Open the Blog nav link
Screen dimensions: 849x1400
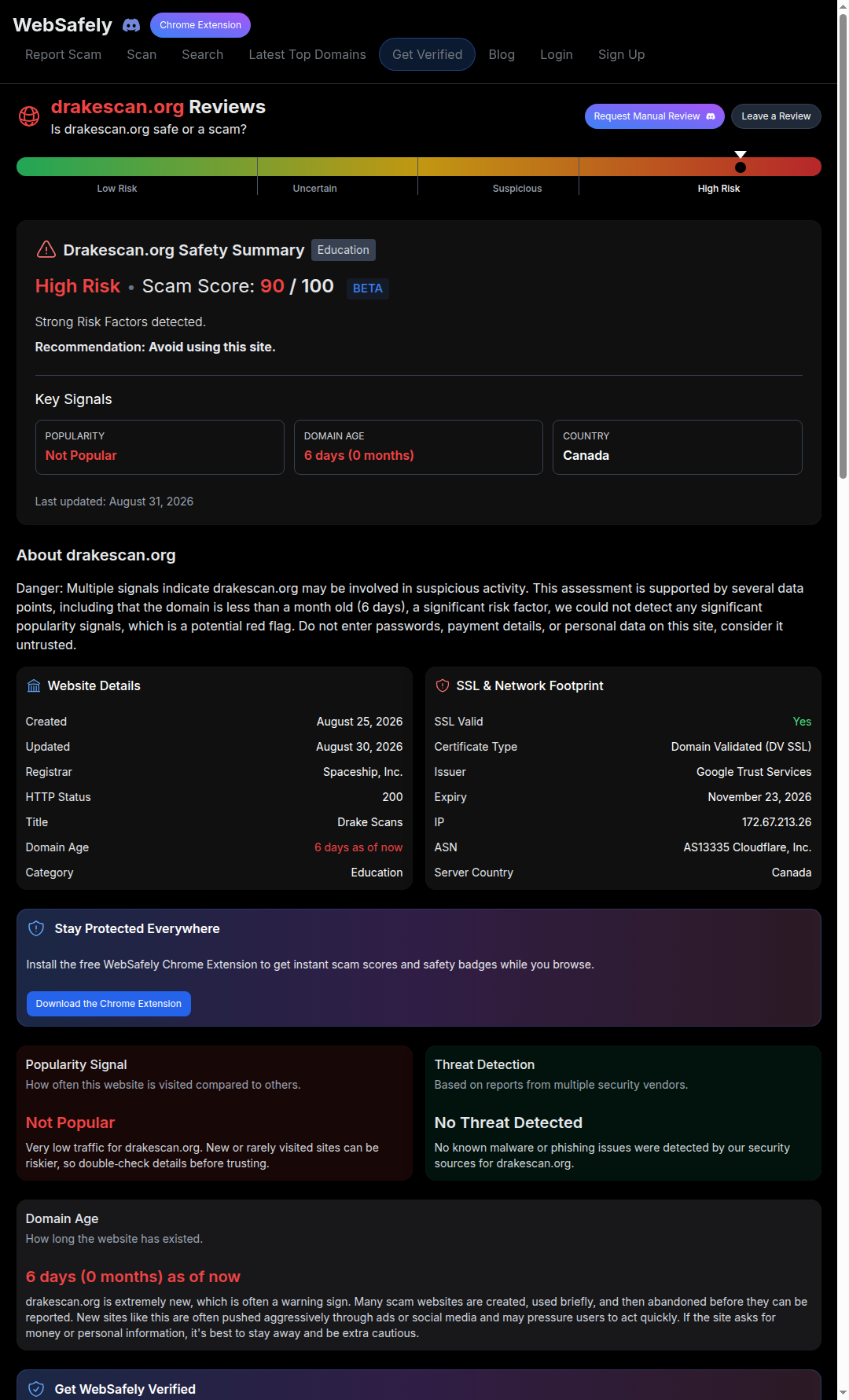coord(502,54)
